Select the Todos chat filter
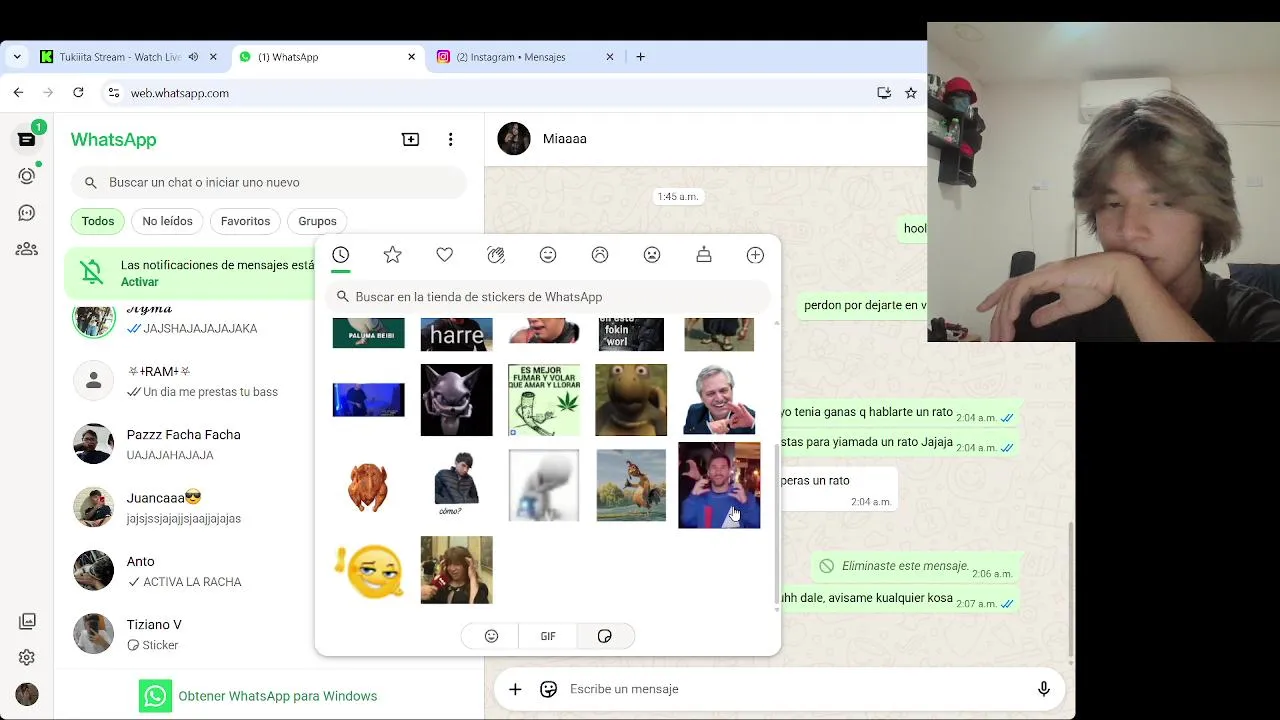 [98, 221]
